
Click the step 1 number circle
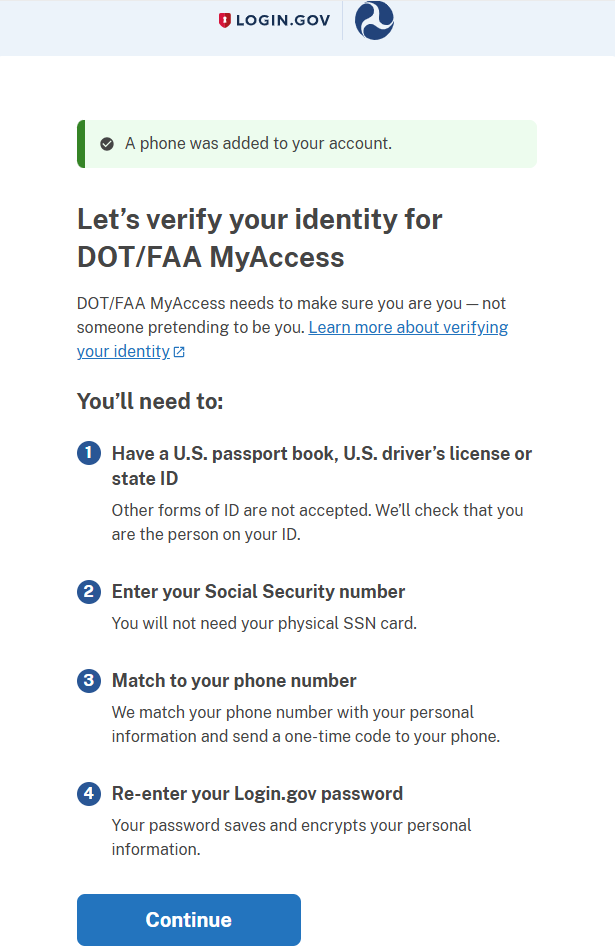point(89,453)
